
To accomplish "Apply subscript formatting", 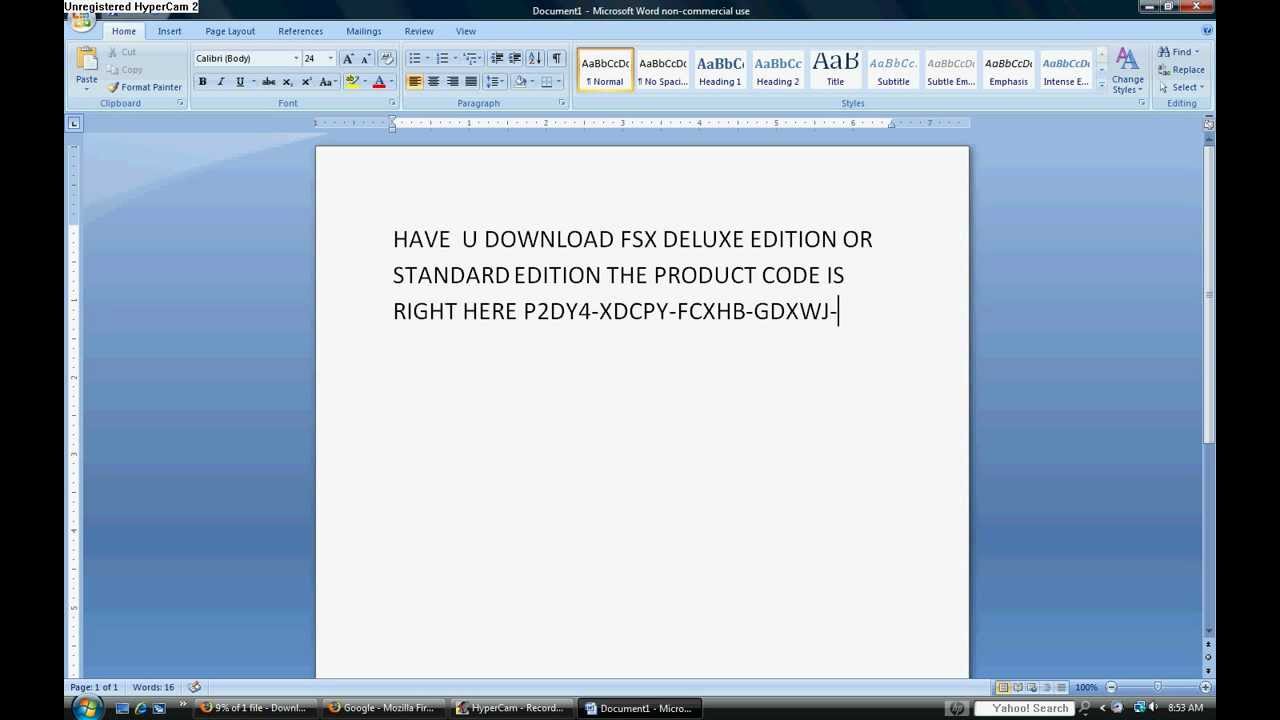I will point(287,82).
